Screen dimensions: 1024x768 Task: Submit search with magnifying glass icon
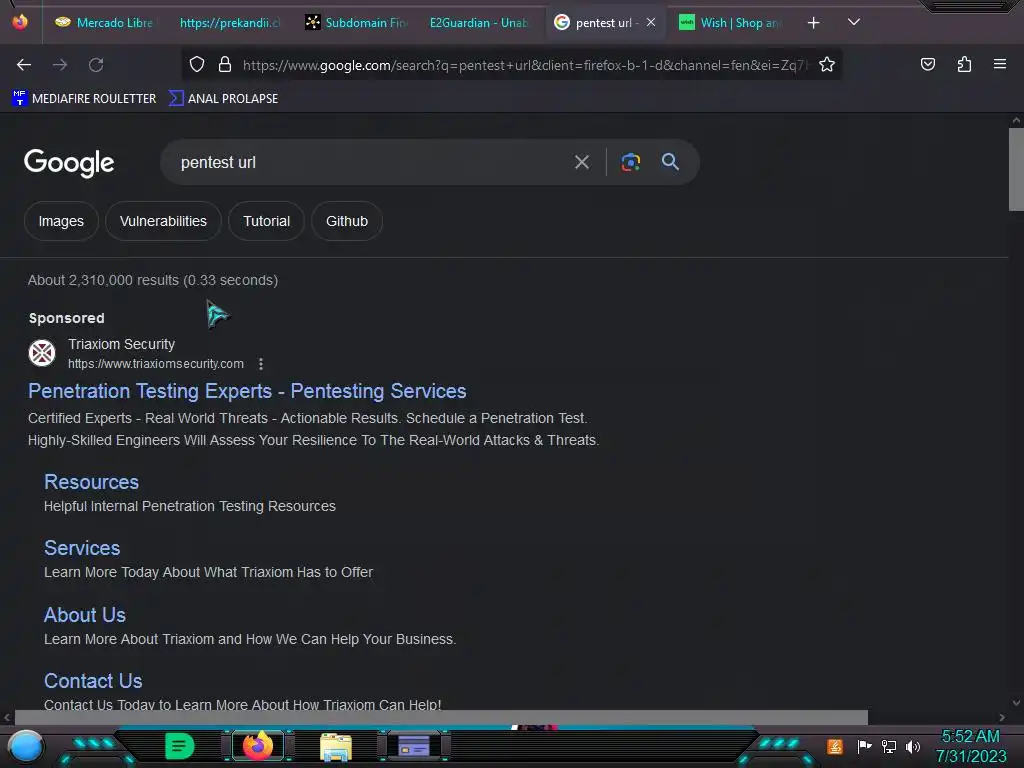(x=670, y=161)
